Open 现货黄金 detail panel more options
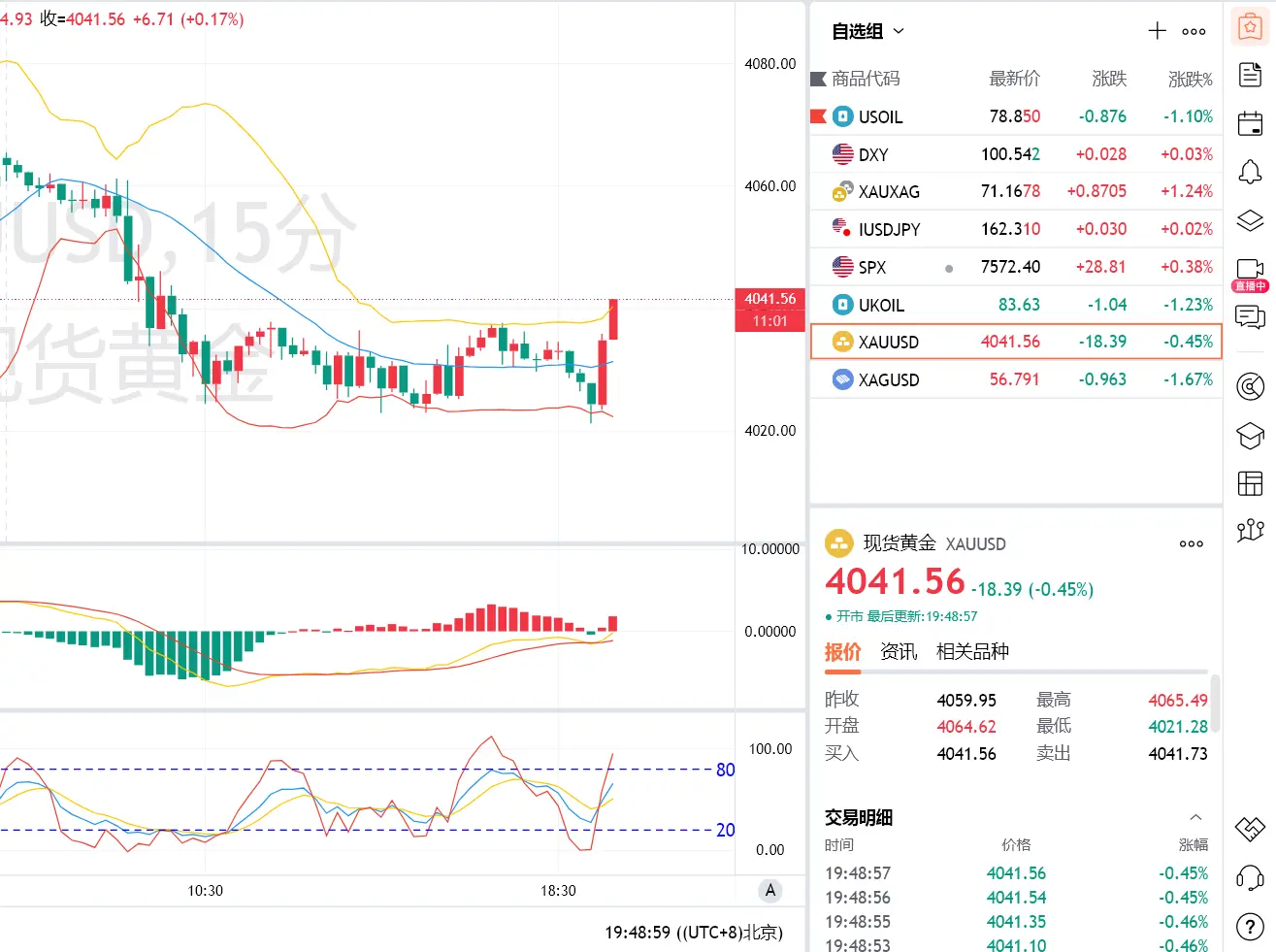The height and width of the screenshot is (952, 1276). click(x=1191, y=544)
